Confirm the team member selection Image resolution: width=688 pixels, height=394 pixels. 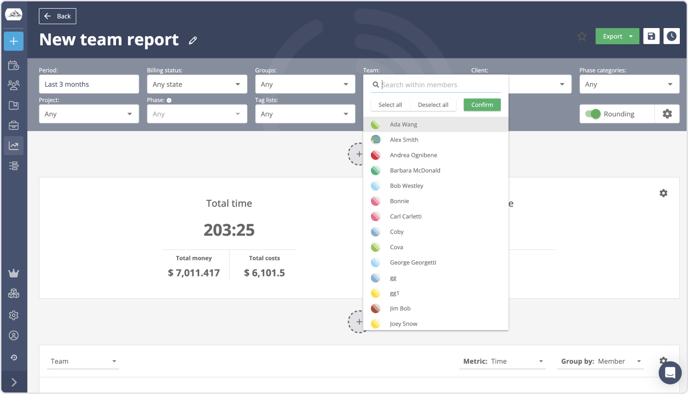pos(482,105)
